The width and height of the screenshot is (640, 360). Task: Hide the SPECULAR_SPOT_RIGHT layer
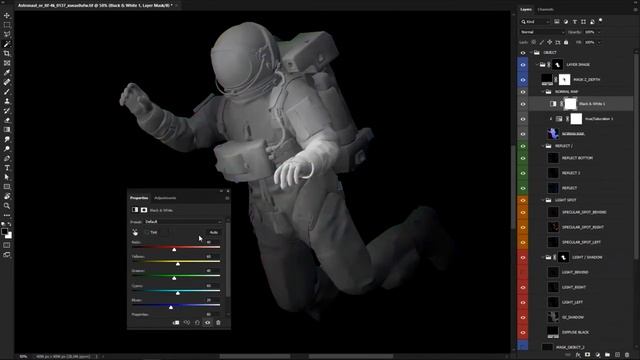tap(523, 228)
